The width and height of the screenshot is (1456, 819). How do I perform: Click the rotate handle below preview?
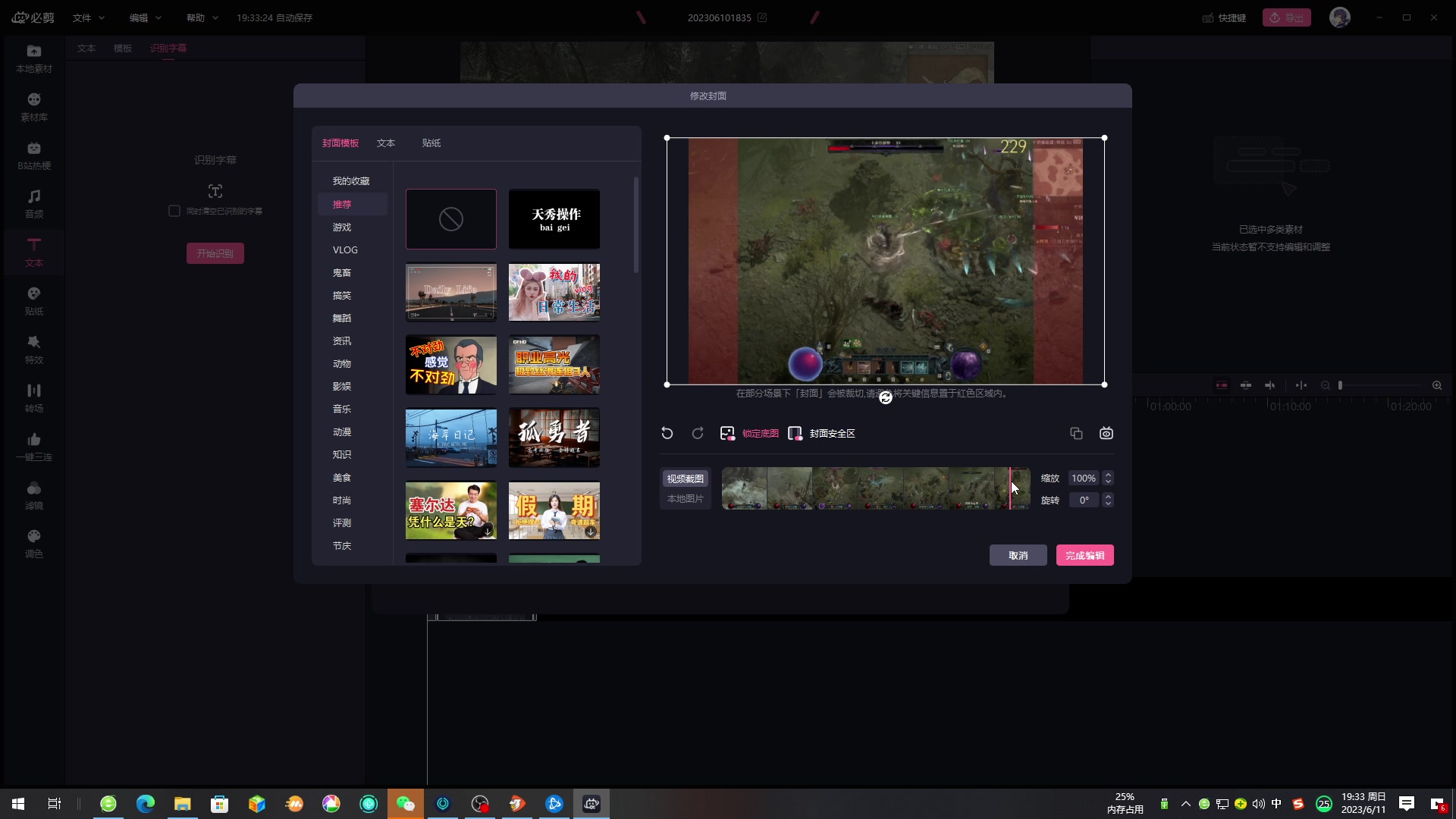[885, 397]
